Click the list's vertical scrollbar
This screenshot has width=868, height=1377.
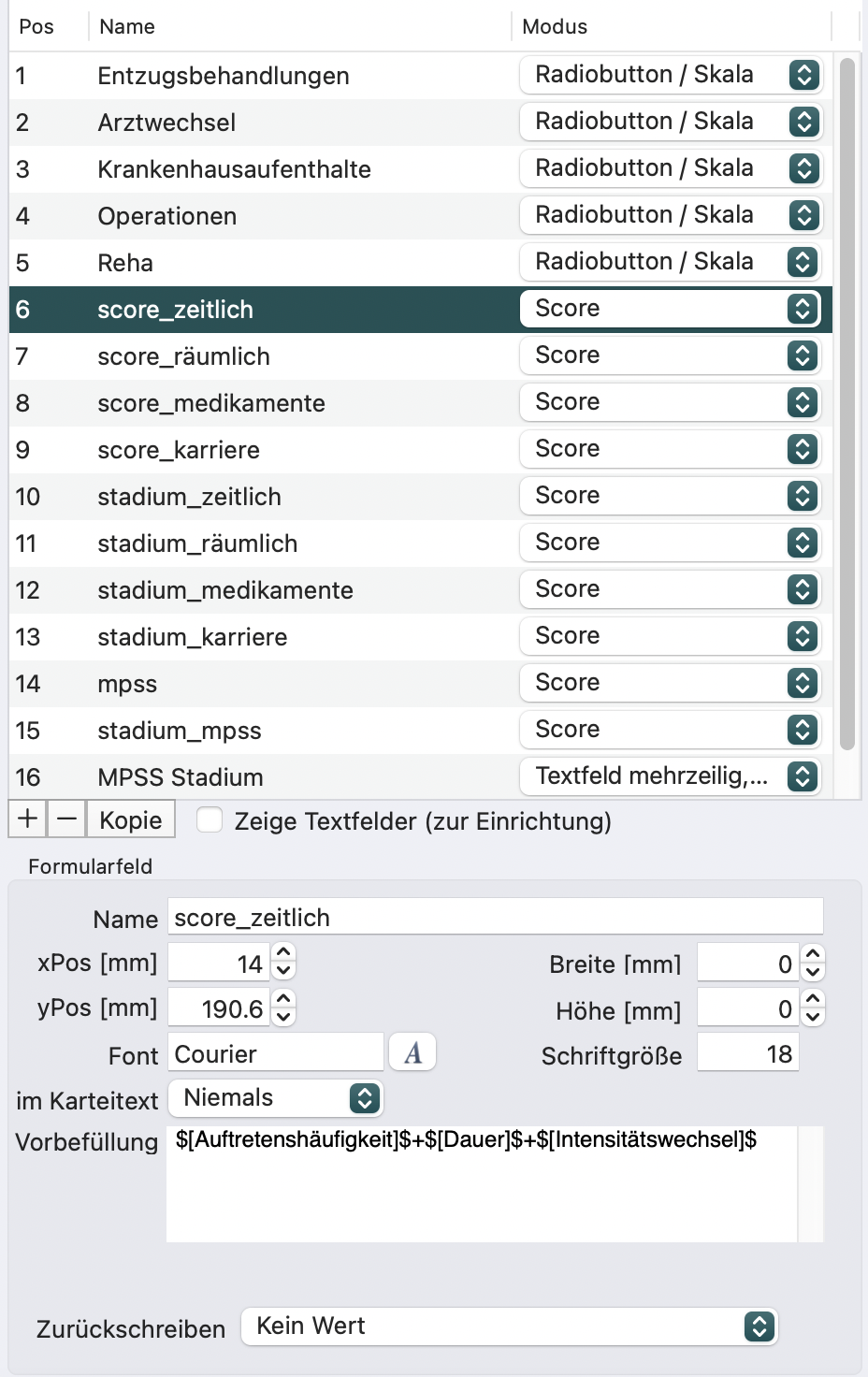tap(847, 404)
